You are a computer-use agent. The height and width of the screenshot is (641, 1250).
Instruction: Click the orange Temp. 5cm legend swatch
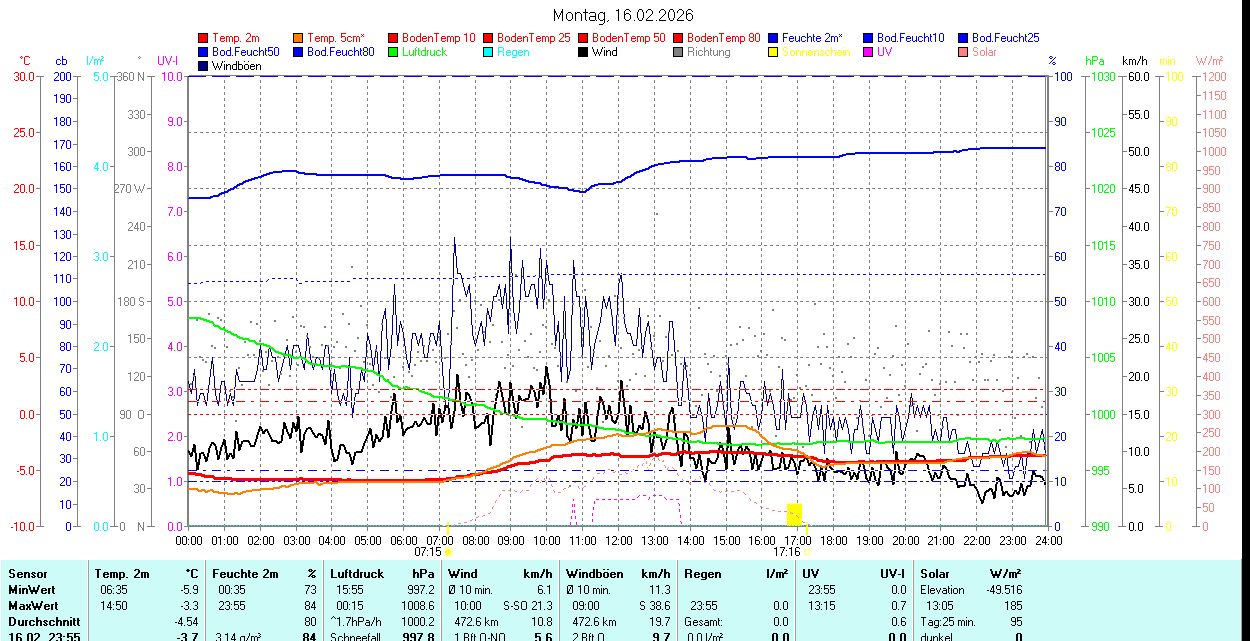click(x=299, y=38)
